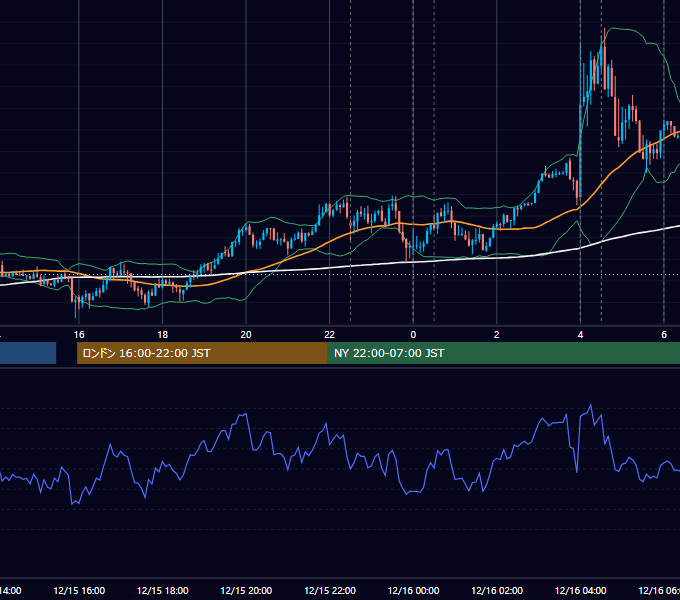
Task: Click the NY 22:00-07:00 JST session bar
Action: (503, 353)
